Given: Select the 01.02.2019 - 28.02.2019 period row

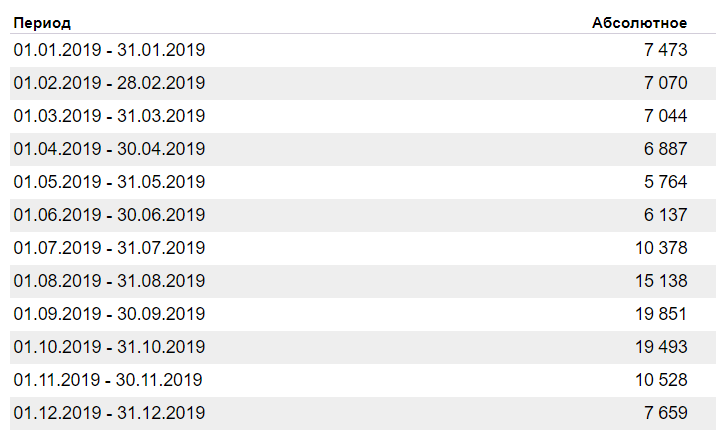Looking at the screenshot, I should tap(109, 82).
